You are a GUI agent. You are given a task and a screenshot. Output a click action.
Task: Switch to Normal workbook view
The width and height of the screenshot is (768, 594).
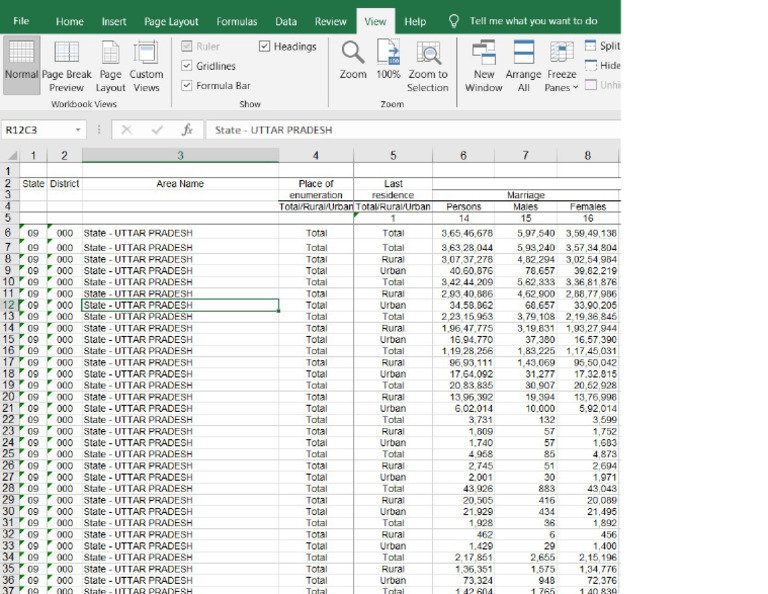(21, 65)
